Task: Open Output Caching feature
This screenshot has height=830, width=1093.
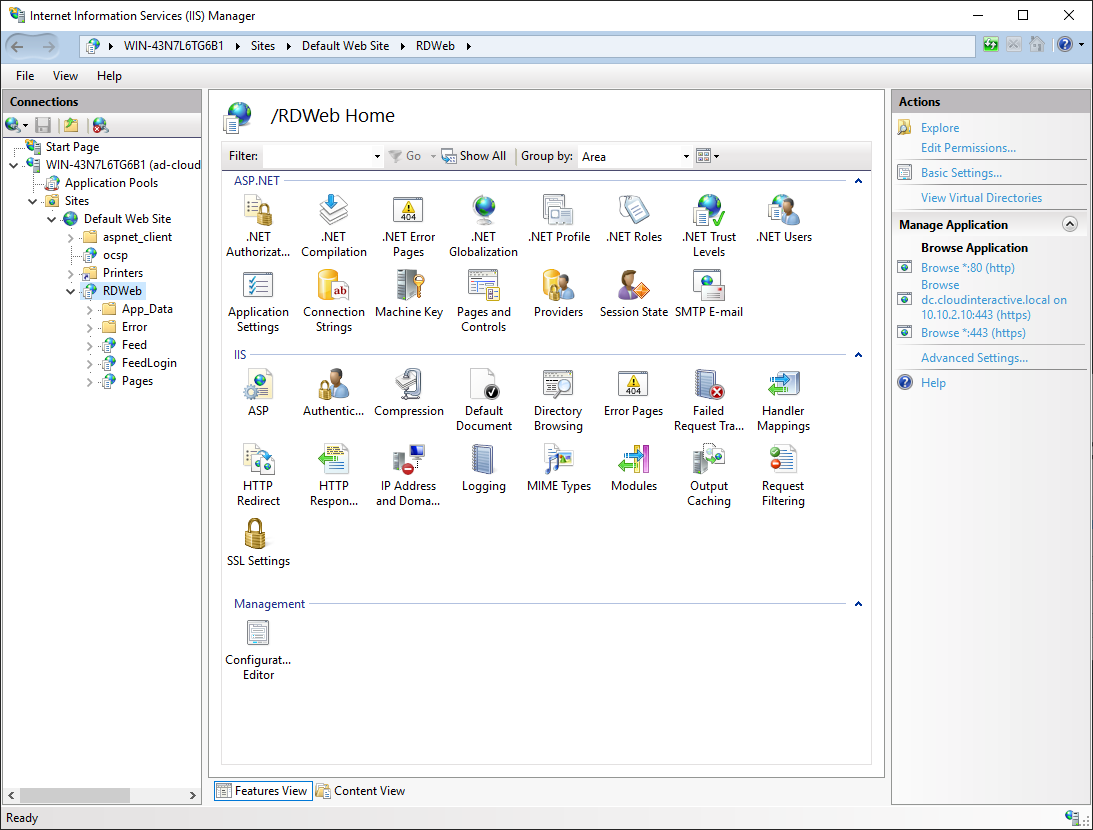Action: pyautogui.click(x=708, y=475)
